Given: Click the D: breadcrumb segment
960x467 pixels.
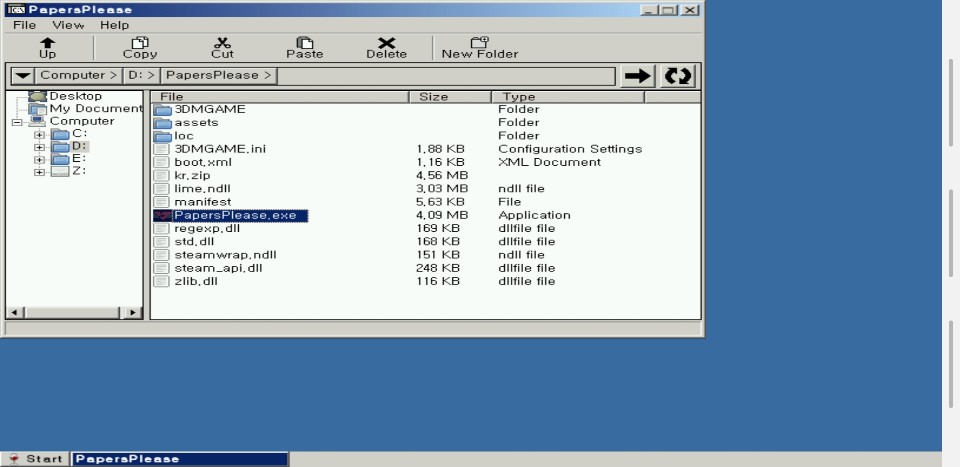Looking at the screenshot, I should [x=141, y=75].
